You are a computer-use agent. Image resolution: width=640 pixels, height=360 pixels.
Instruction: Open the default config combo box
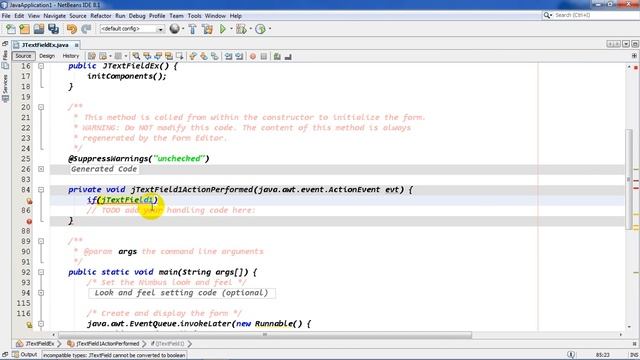(x=131, y=29)
